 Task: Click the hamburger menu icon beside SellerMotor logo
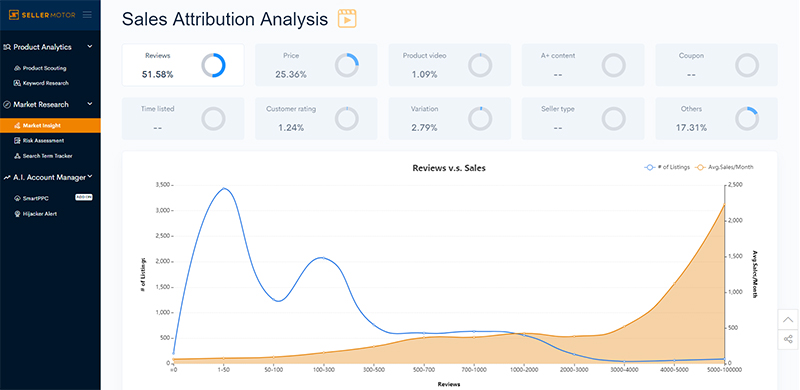click(x=87, y=15)
